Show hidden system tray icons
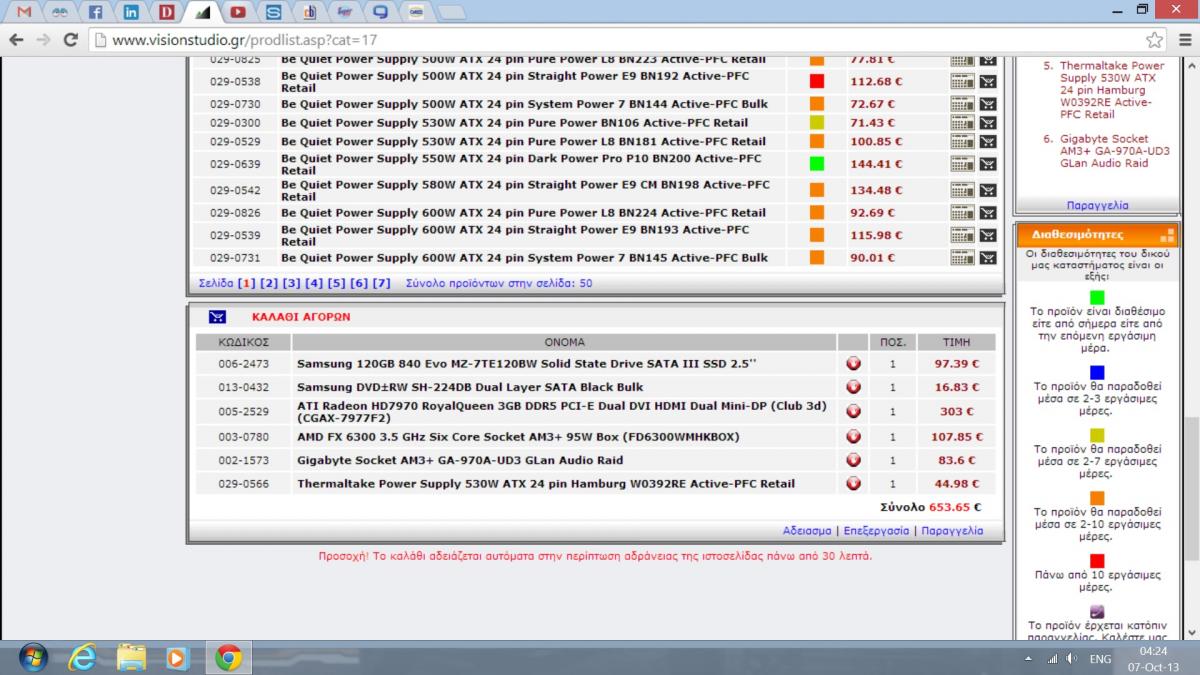This screenshot has height=675, width=1200. tap(1028, 659)
